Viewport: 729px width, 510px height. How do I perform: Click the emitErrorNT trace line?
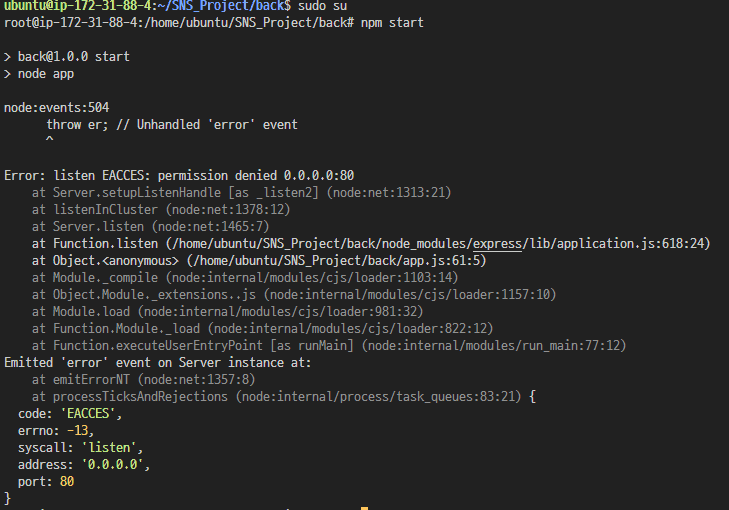(144, 380)
